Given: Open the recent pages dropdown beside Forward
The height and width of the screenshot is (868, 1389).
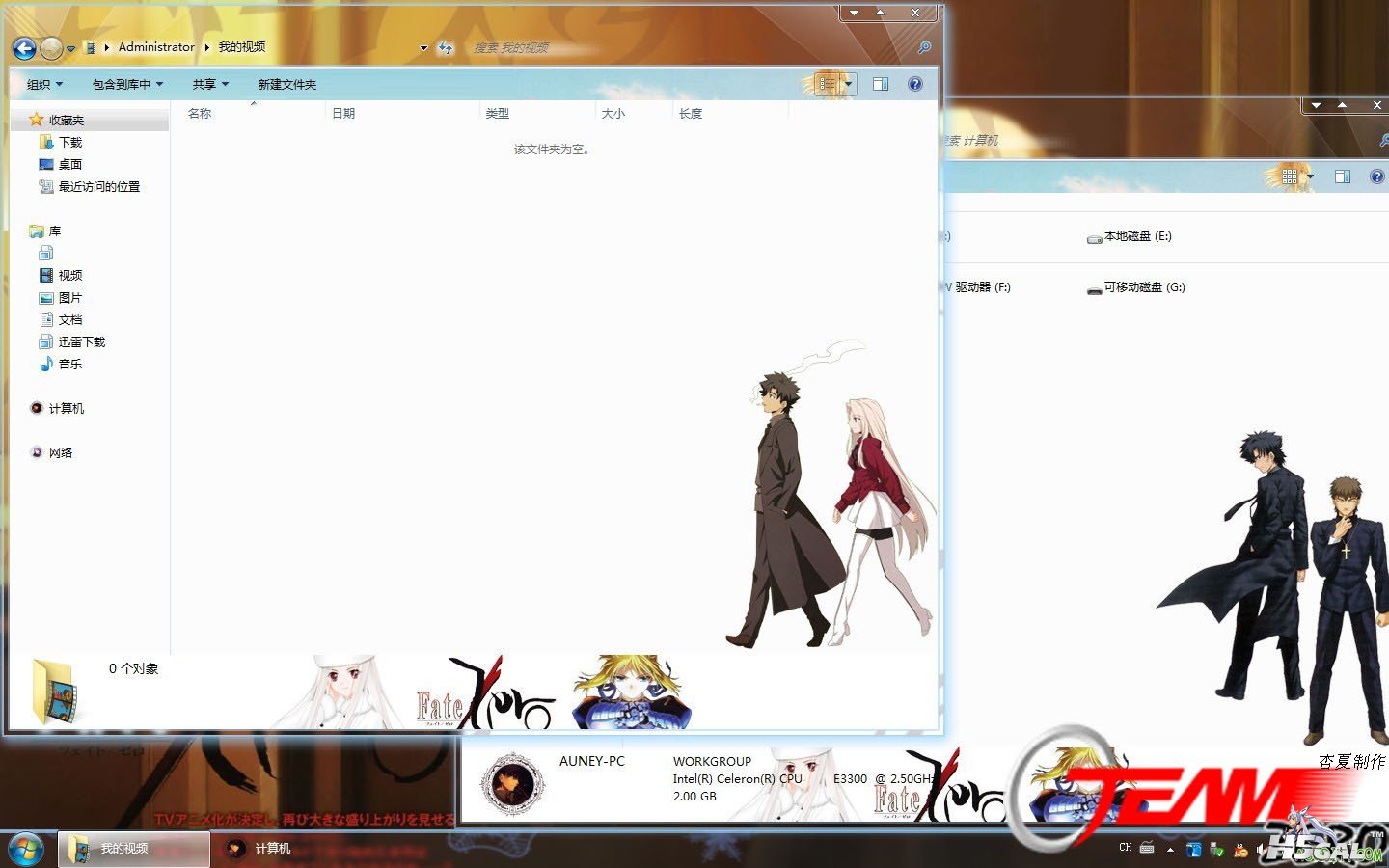Looking at the screenshot, I should (70, 48).
